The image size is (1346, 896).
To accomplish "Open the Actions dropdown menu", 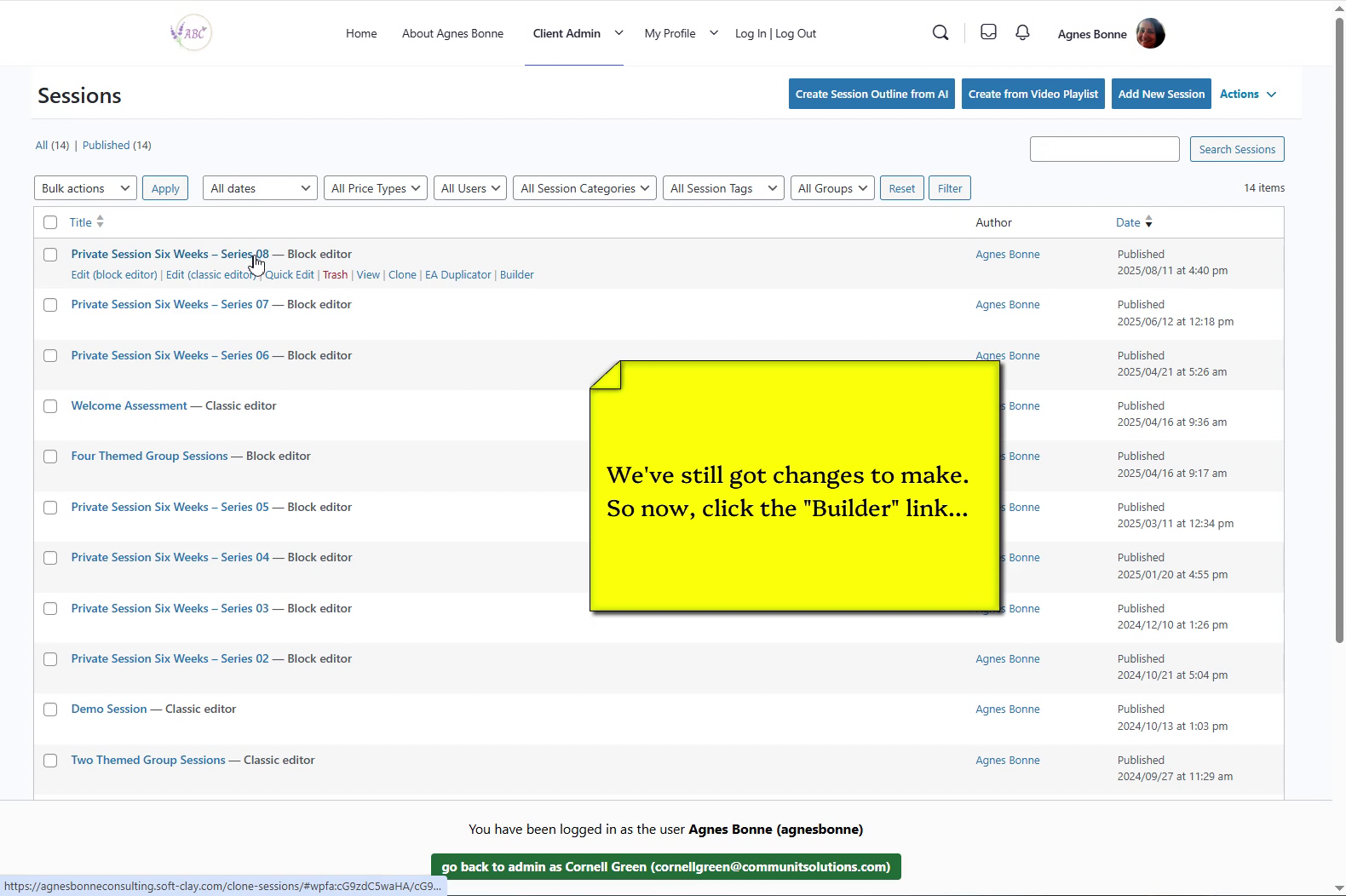I will (x=1248, y=95).
